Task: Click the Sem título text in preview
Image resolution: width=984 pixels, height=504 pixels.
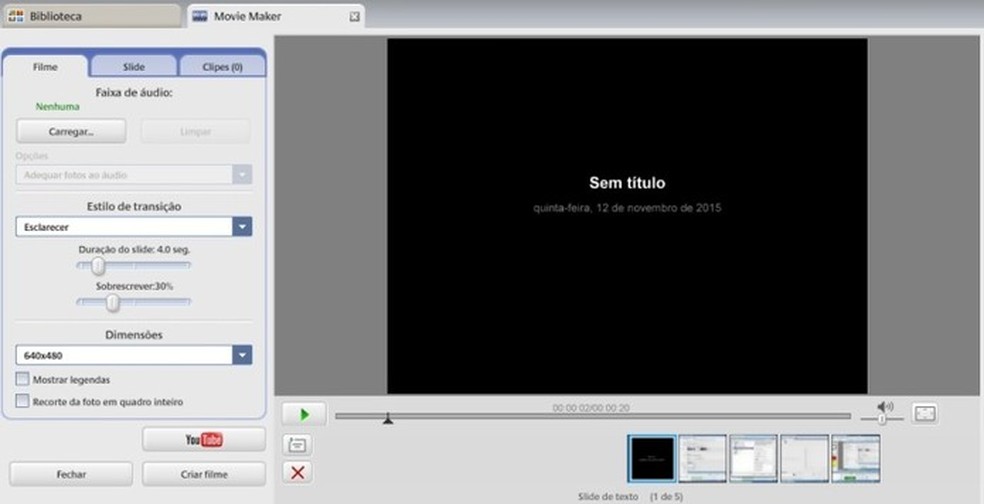Action: click(627, 183)
